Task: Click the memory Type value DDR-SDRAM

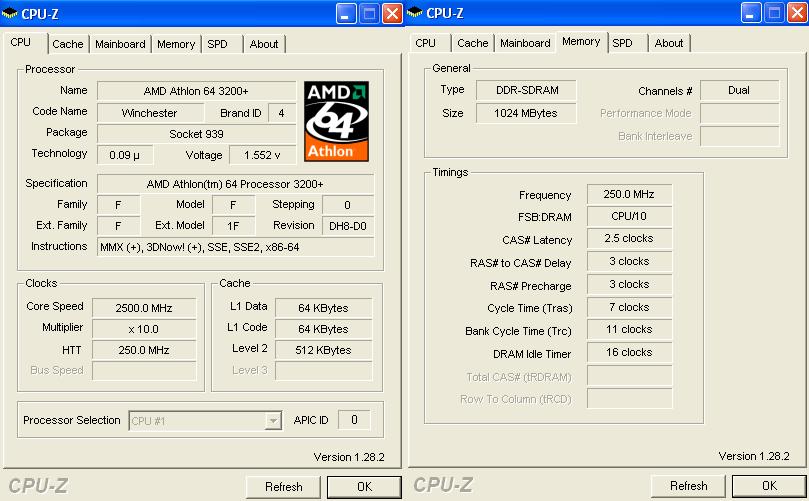Action: point(526,90)
